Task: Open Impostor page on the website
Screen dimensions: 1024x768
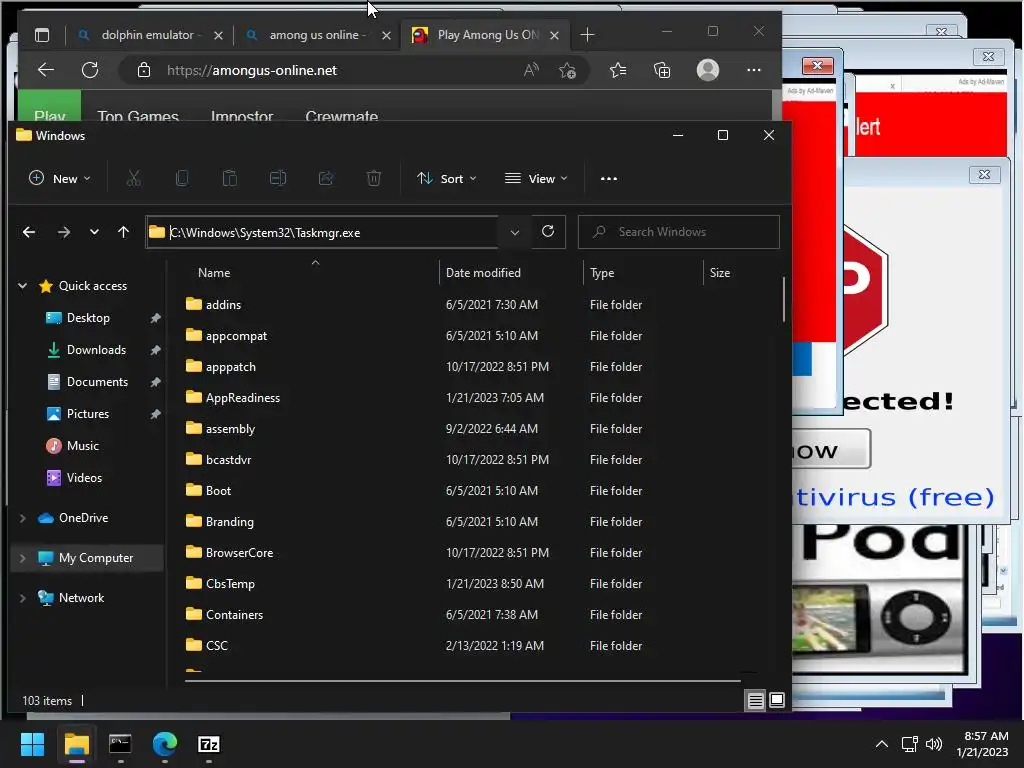Action: (242, 116)
